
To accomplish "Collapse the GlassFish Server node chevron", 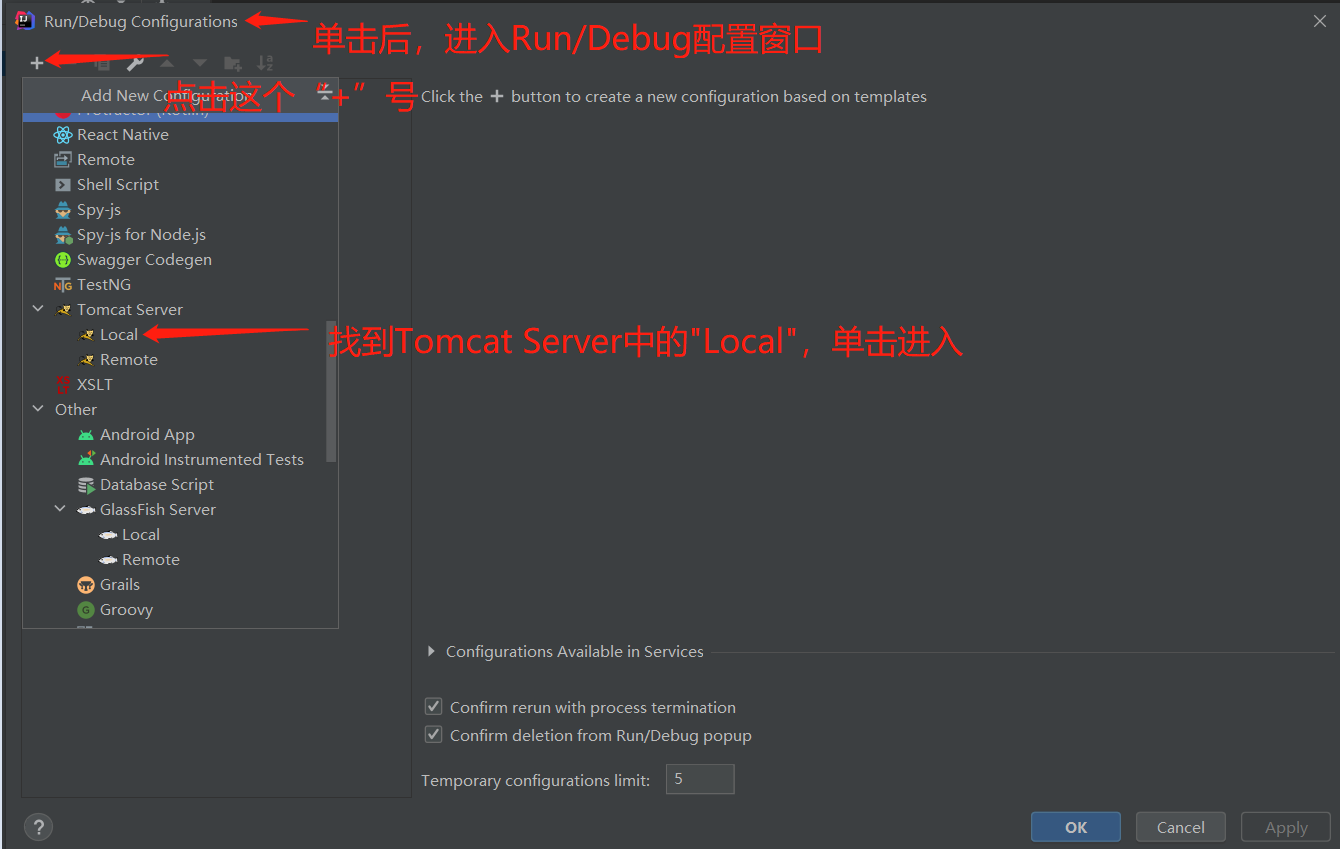I will 61,510.
